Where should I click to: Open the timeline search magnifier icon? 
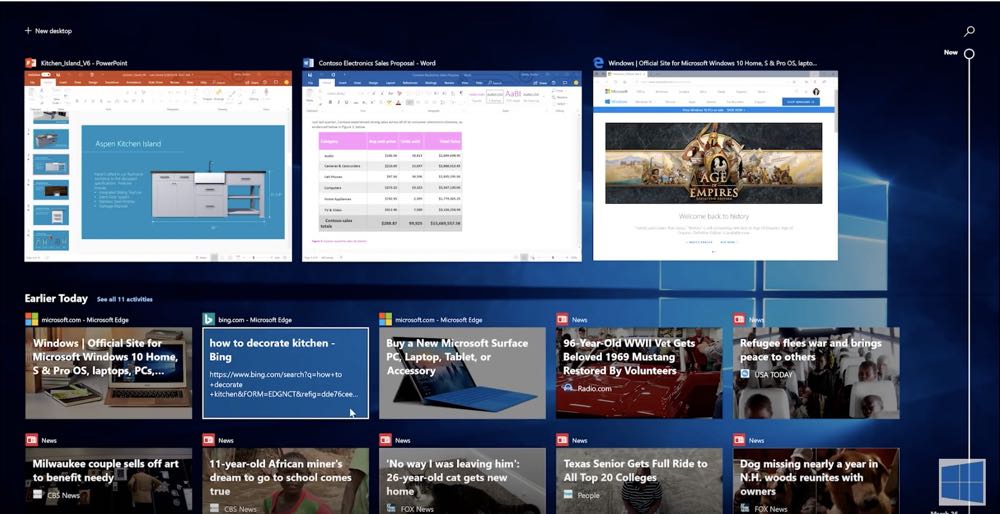[969, 31]
